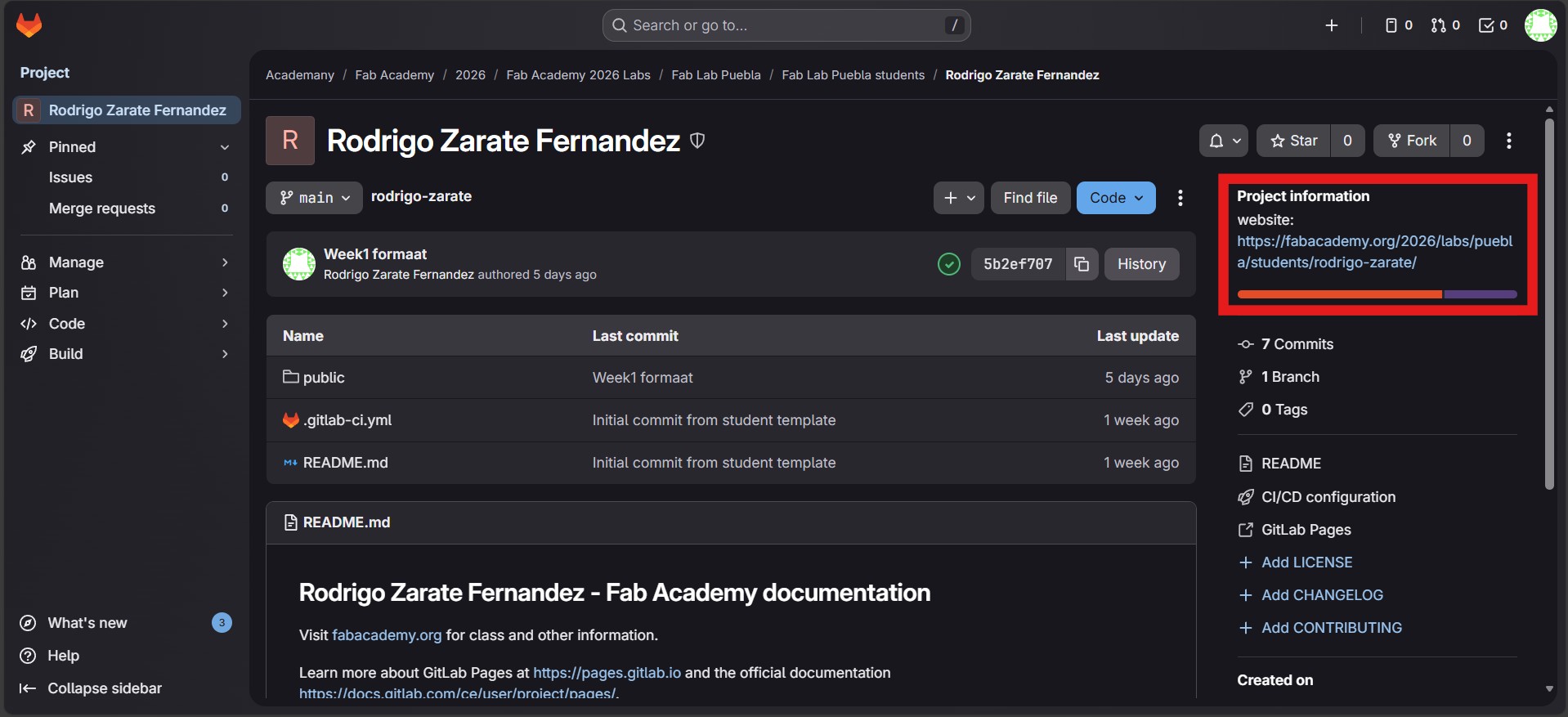1568x717 pixels.
Task: Open the main branch selector
Action: click(x=314, y=198)
